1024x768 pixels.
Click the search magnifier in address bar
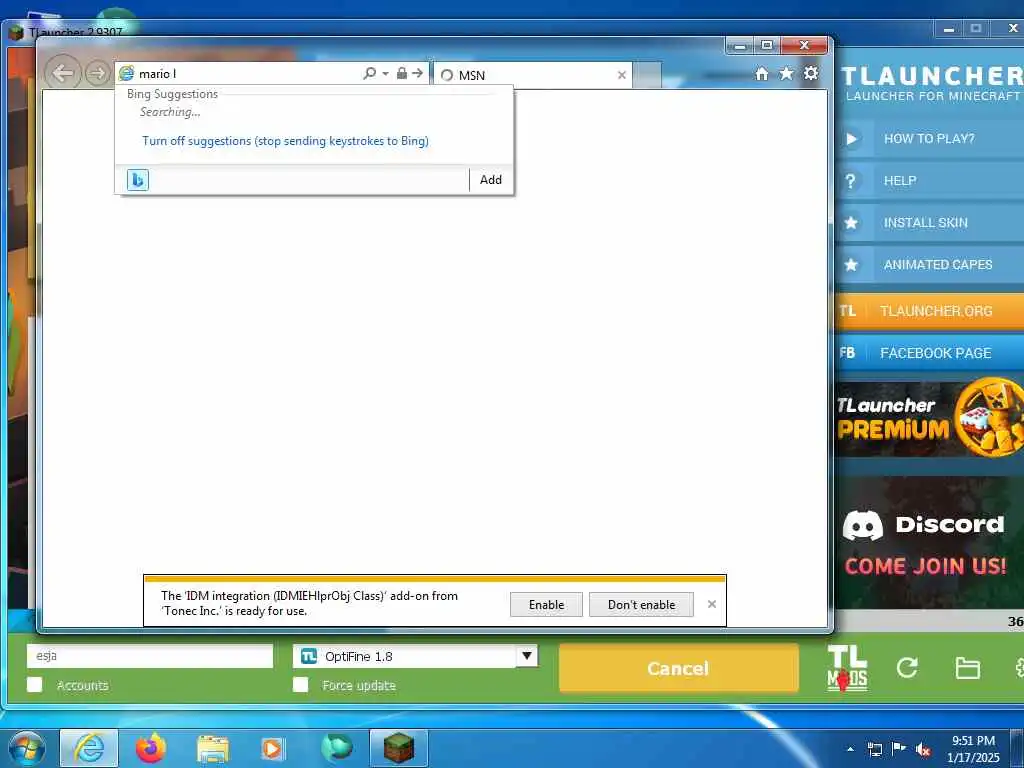click(x=370, y=73)
